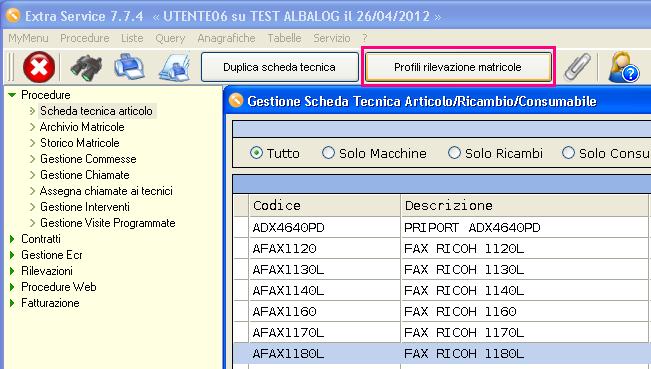The height and width of the screenshot is (369, 651).
Task: Select cell with code ADX4640PD
Action: pyautogui.click(x=325, y=227)
